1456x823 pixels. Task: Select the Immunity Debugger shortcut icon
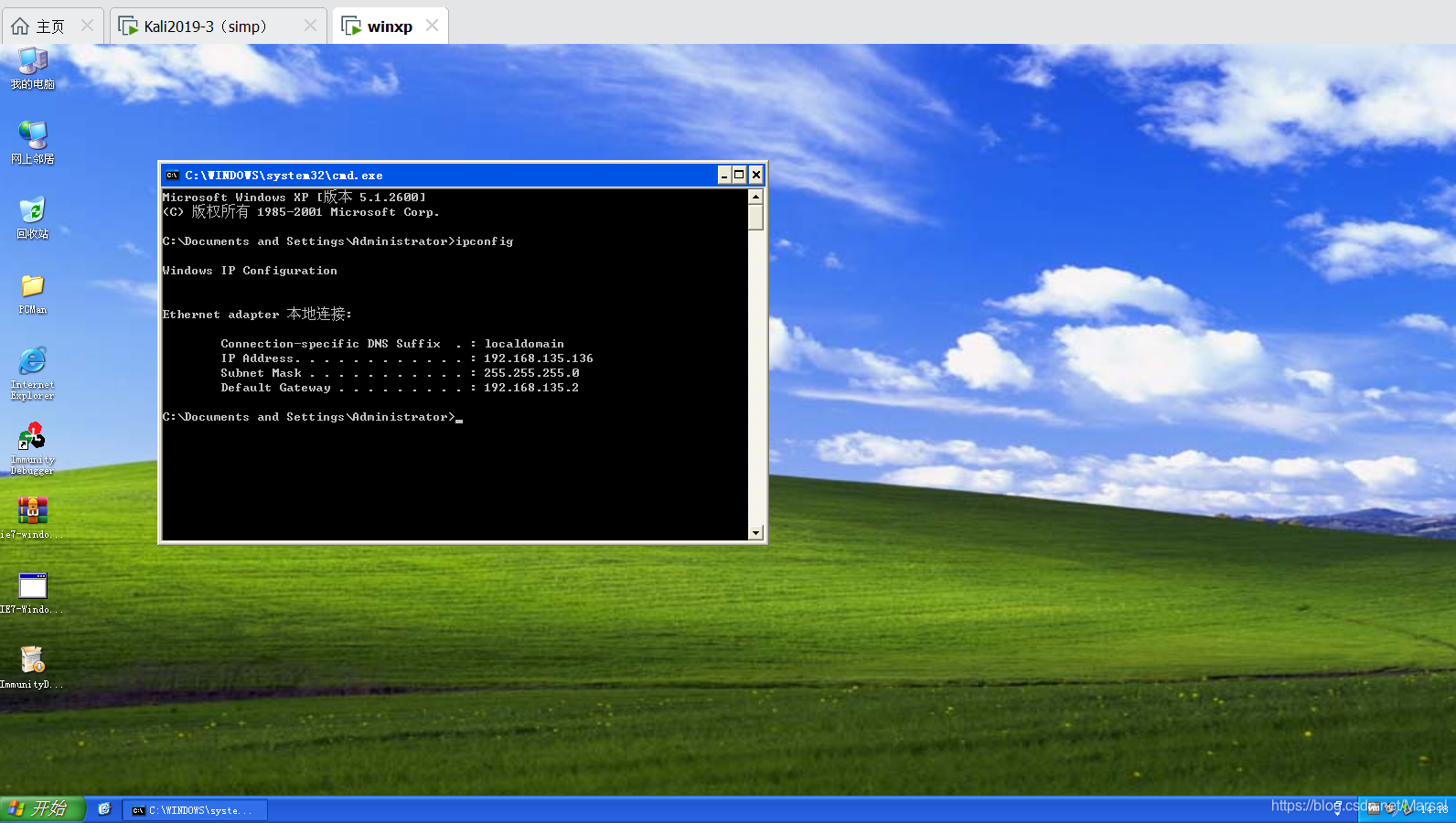[33, 448]
